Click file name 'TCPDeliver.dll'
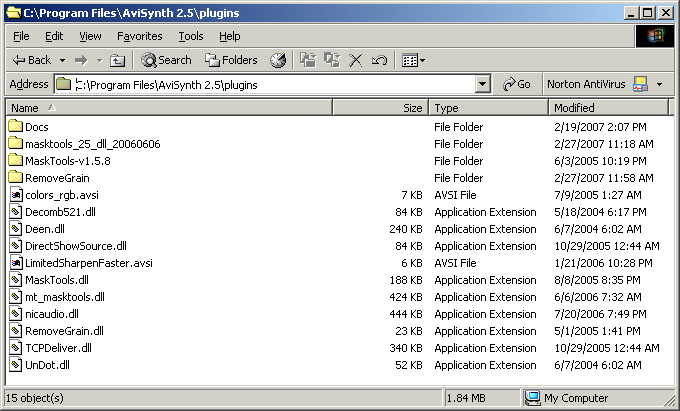 (58, 348)
